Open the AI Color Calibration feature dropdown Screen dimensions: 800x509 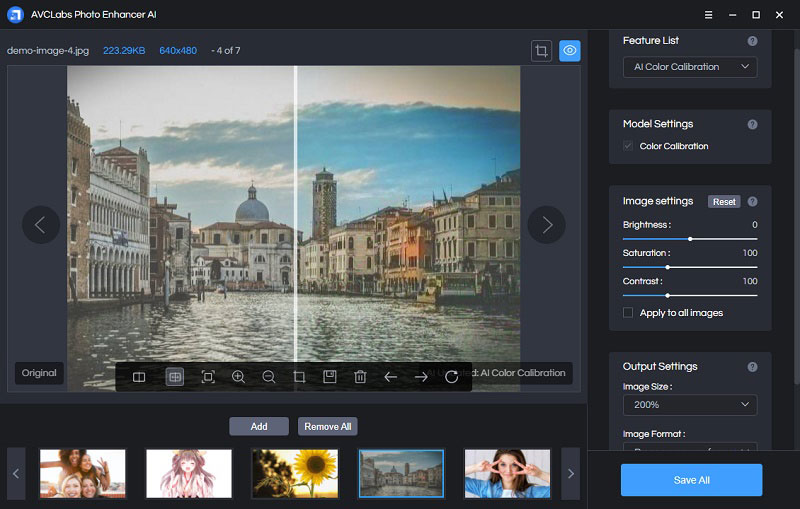pos(690,67)
